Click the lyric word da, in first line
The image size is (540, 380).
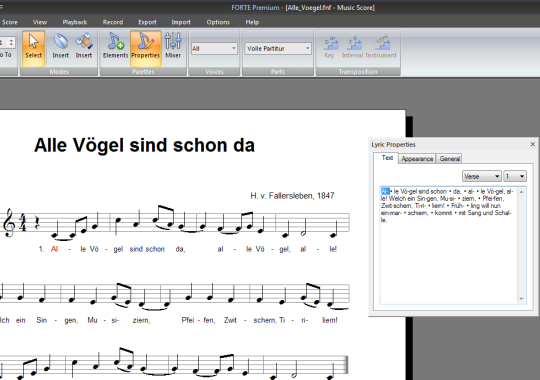pos(180,249)
